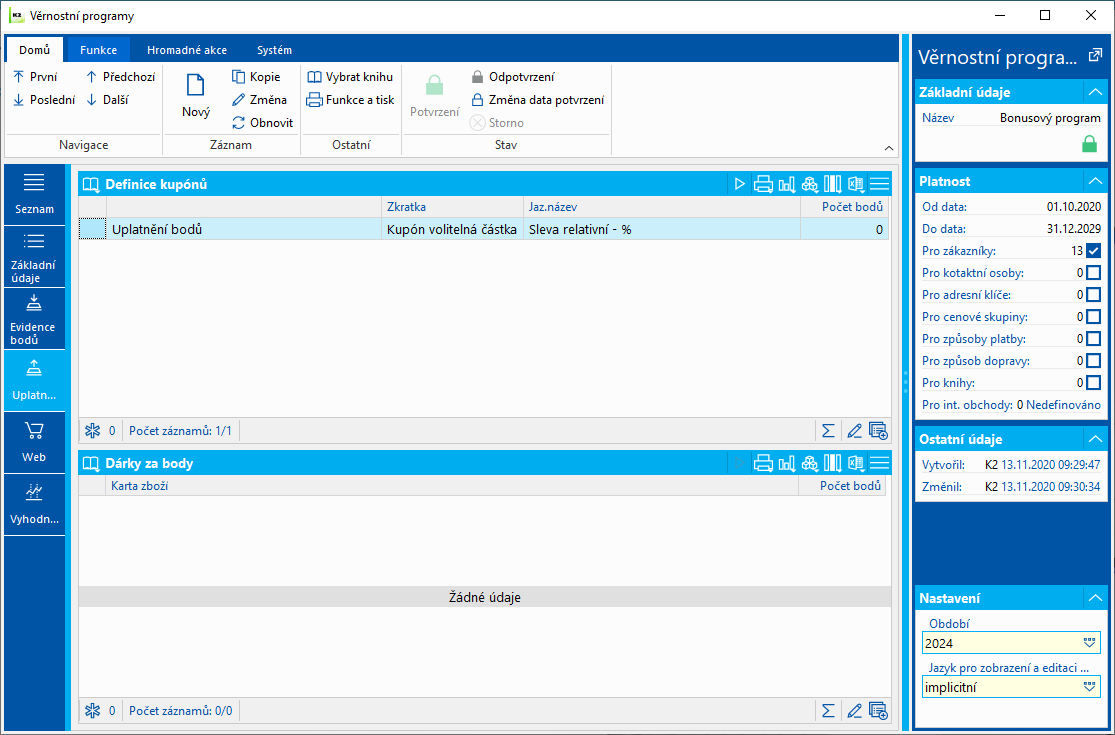Click Kopie to copy record
This screenshot has height=735, width=1115.
coord(256,77)
